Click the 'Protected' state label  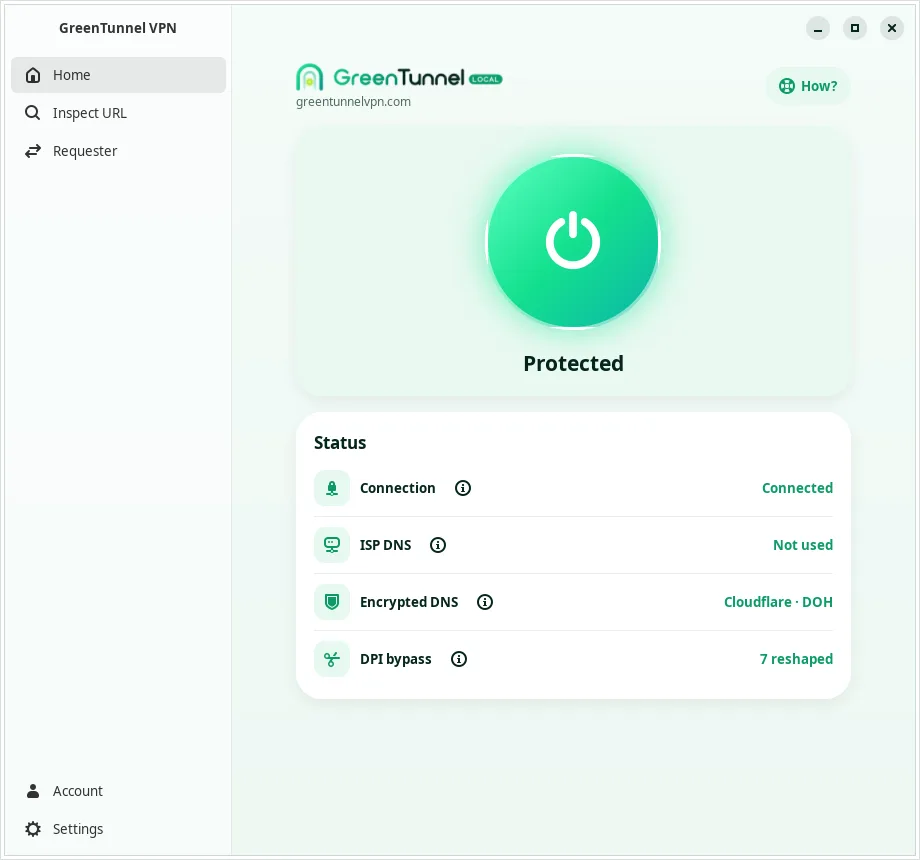[x=573, y=364]
